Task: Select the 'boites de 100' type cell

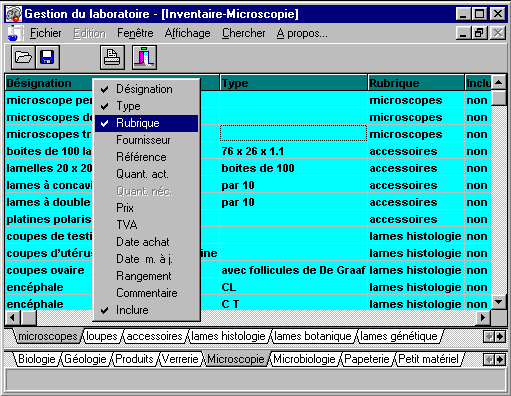Action: [x=294, y=168]
